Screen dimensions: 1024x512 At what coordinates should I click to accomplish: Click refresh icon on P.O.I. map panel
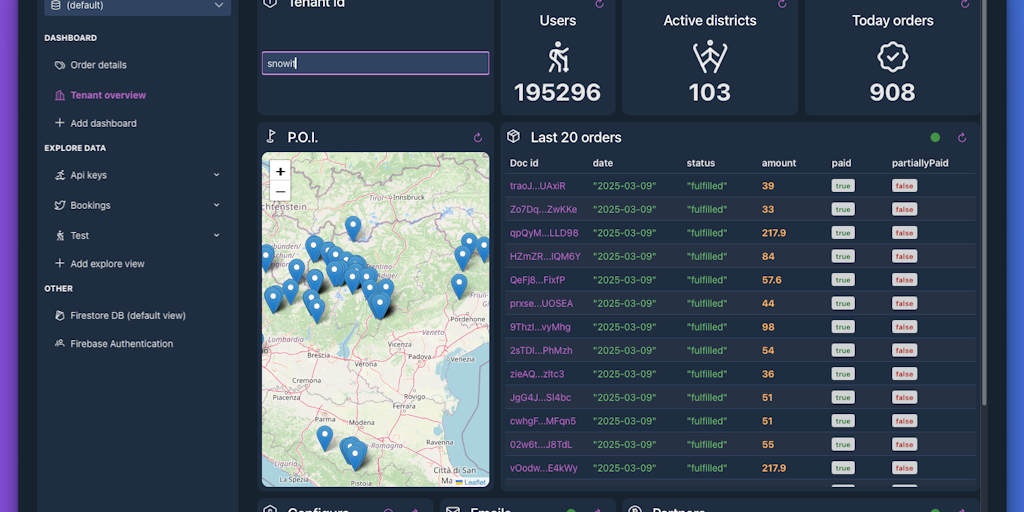click(478, 138)
